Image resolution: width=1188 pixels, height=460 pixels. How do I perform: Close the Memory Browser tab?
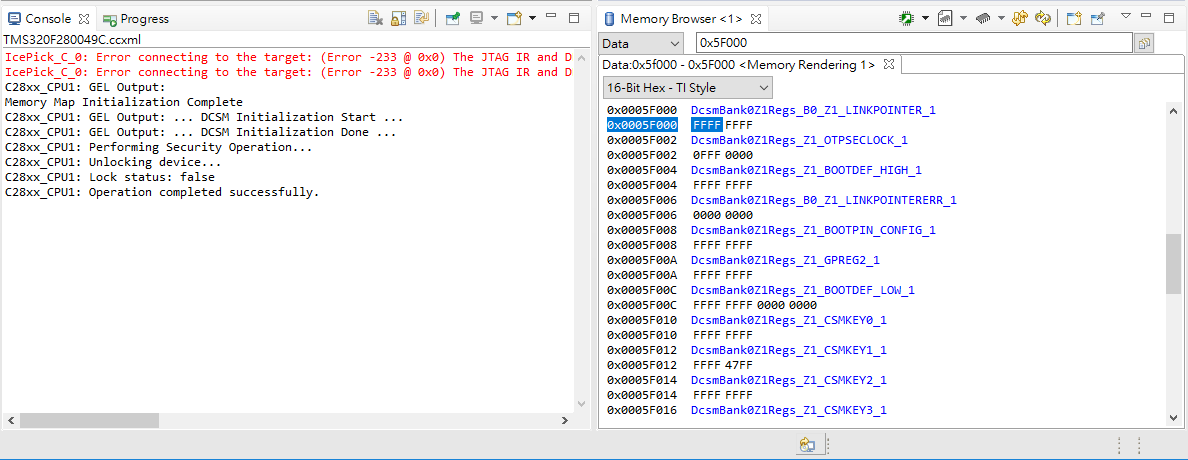pos(756,18)
